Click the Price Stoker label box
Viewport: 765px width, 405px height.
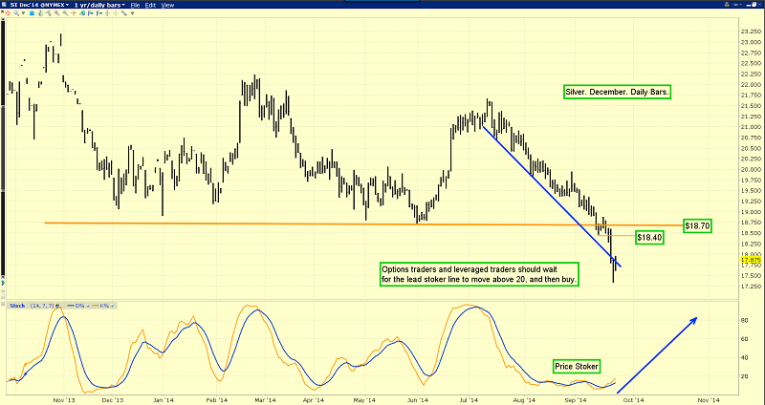pyautogui.click(x=575, y=366)
